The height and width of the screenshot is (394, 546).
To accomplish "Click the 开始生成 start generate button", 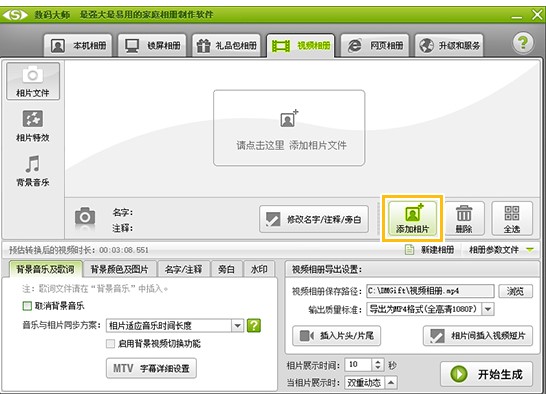I will [486, 374].
